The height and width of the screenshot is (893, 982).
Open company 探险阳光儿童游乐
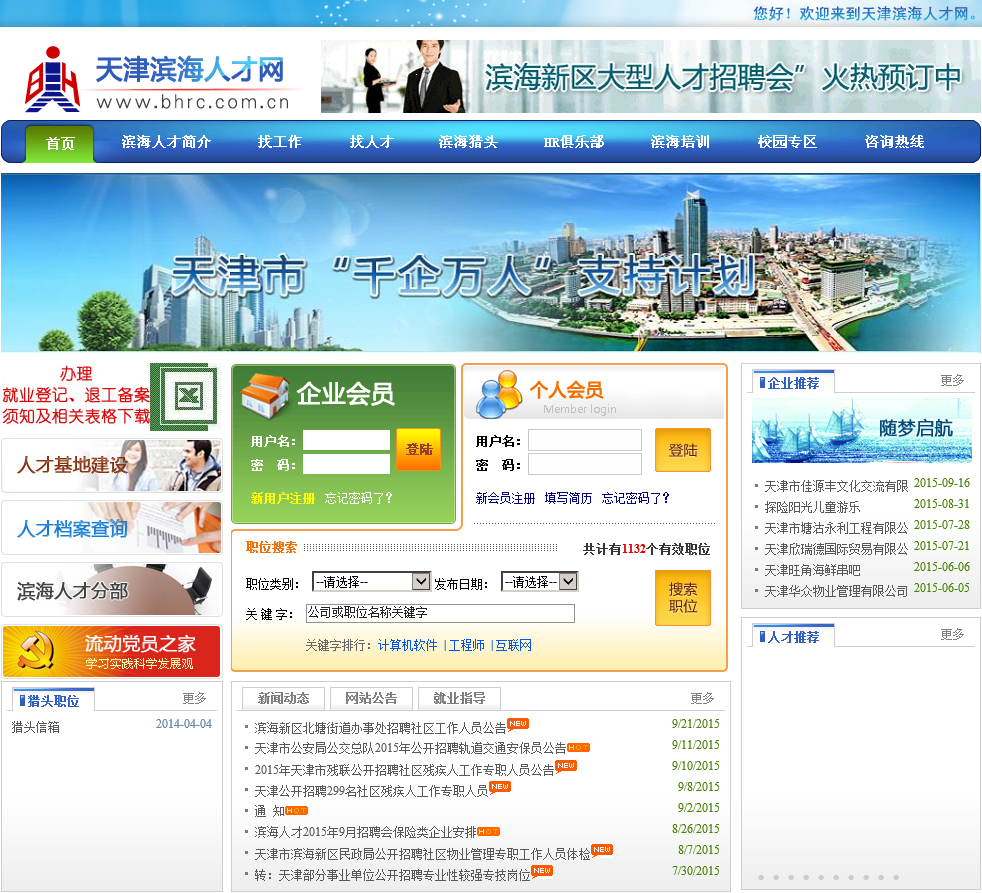pyautogui.click(x=812, y=507)
